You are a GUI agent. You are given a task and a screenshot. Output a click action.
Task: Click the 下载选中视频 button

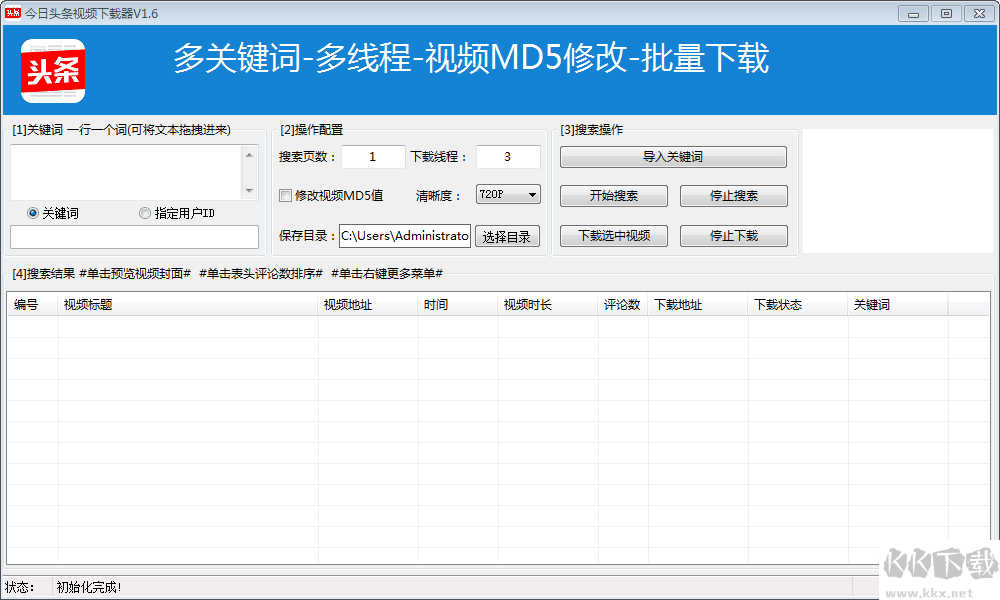(x=613, y=236)
